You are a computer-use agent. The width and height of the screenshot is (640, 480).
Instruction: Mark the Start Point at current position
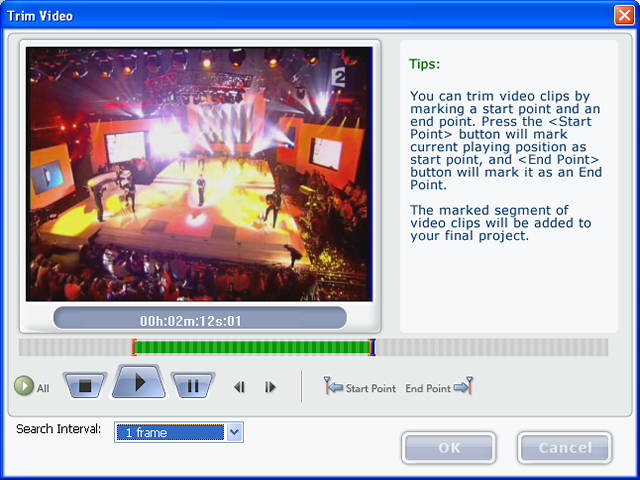(360, 388)
